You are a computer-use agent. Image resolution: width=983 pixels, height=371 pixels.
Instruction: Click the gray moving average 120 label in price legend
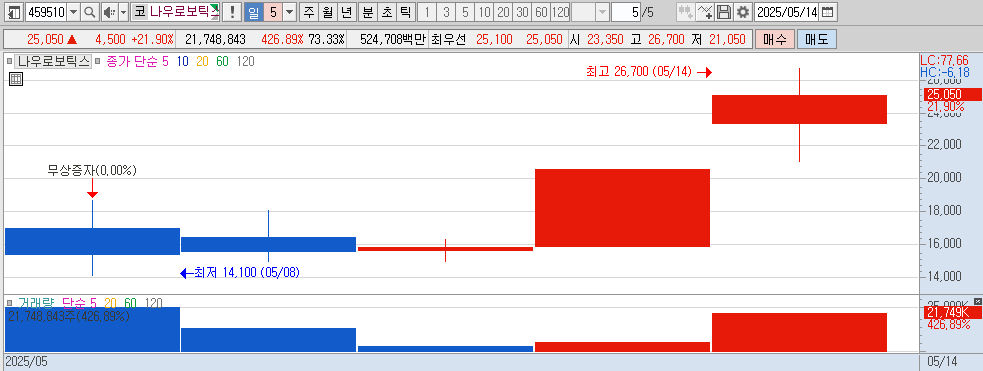246,61
